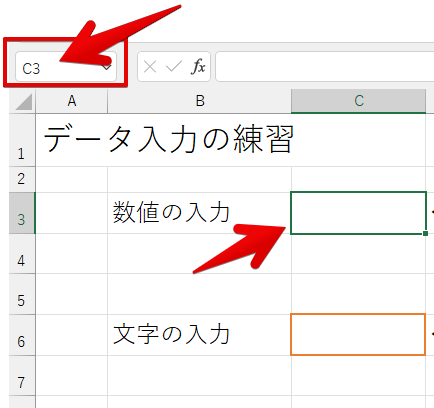434x408 pixels.
Task: Select row 3 header
Action: point(22,213)
